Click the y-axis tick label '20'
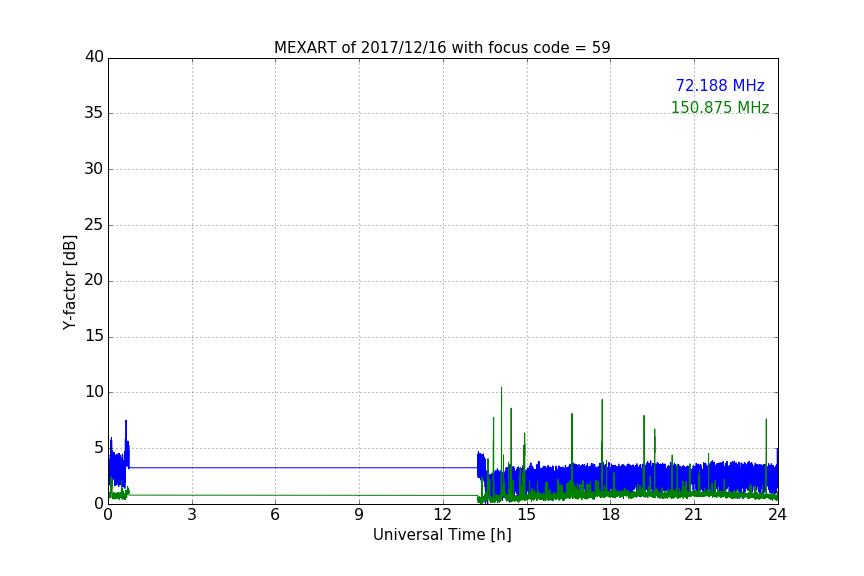864x576 pixels. coord(94,281)
